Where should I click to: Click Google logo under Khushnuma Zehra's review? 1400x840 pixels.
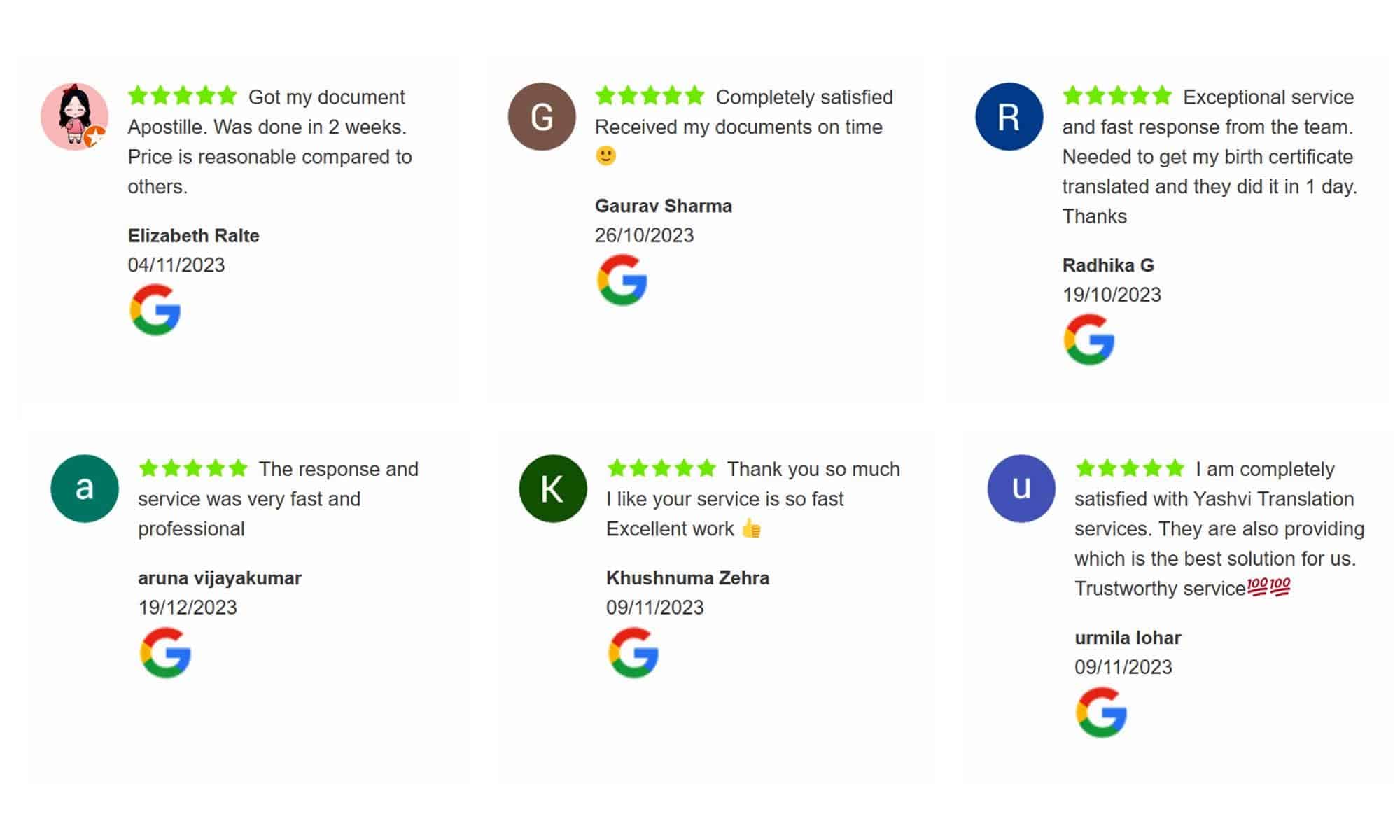click(633, 652)
